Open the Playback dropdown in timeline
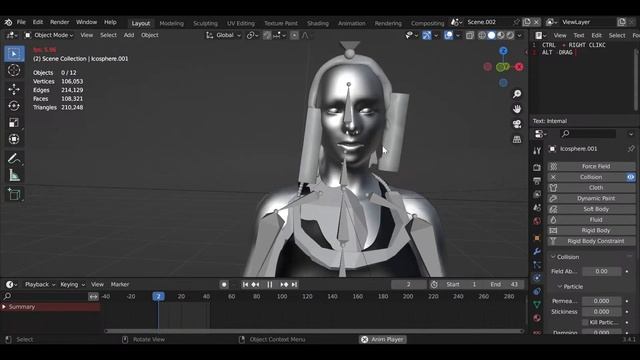This screenshot has width=640, height=360. 40,284
